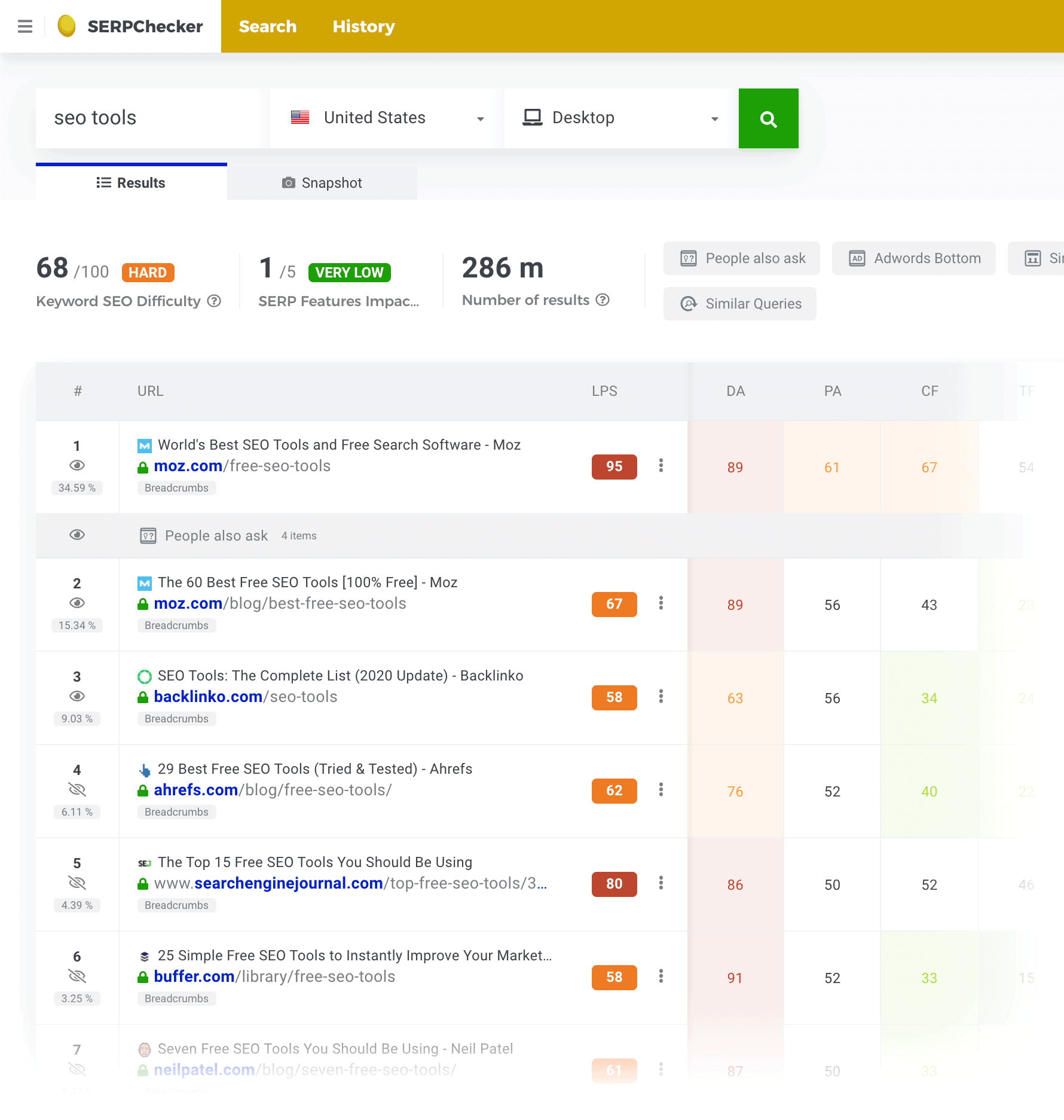The image size is (1064, 1120).
Task: Click DA value 91 for buffer.com
Action: [735, 978]
